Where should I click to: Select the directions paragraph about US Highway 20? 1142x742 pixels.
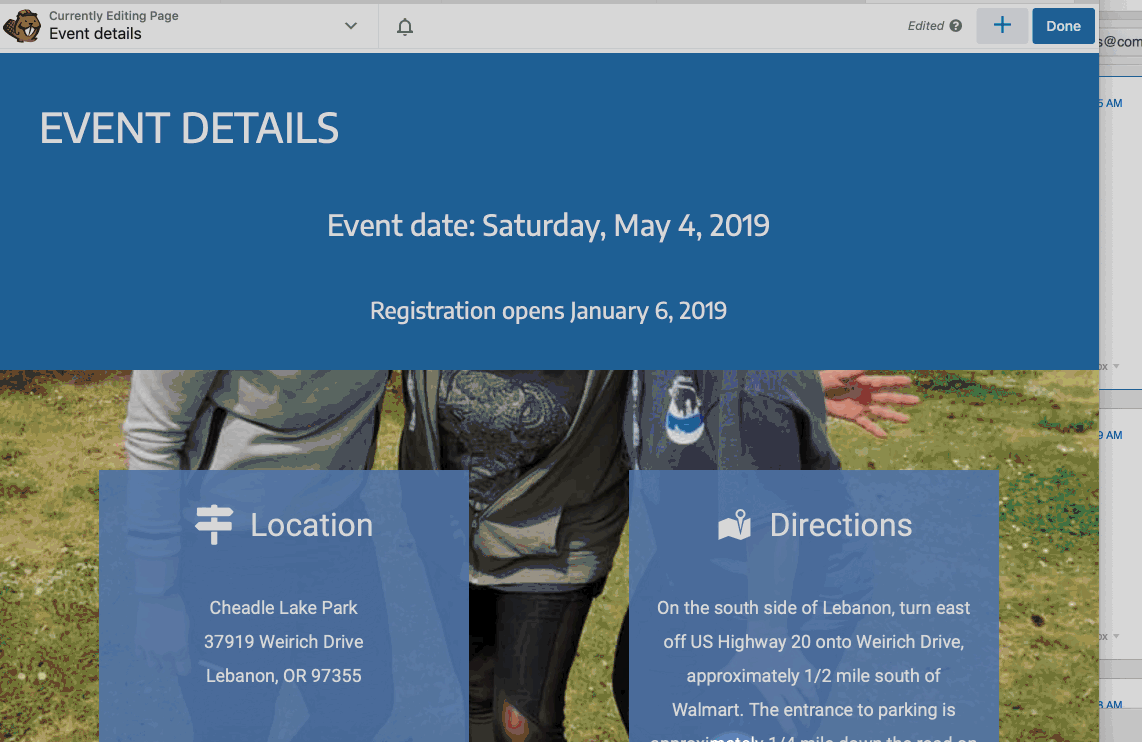point(813,659)
